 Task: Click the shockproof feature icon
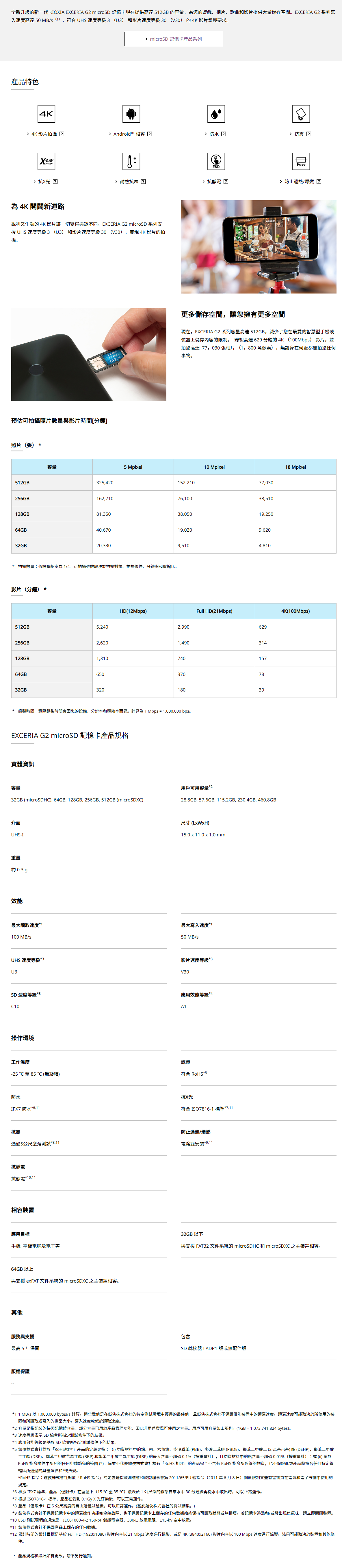300,113
